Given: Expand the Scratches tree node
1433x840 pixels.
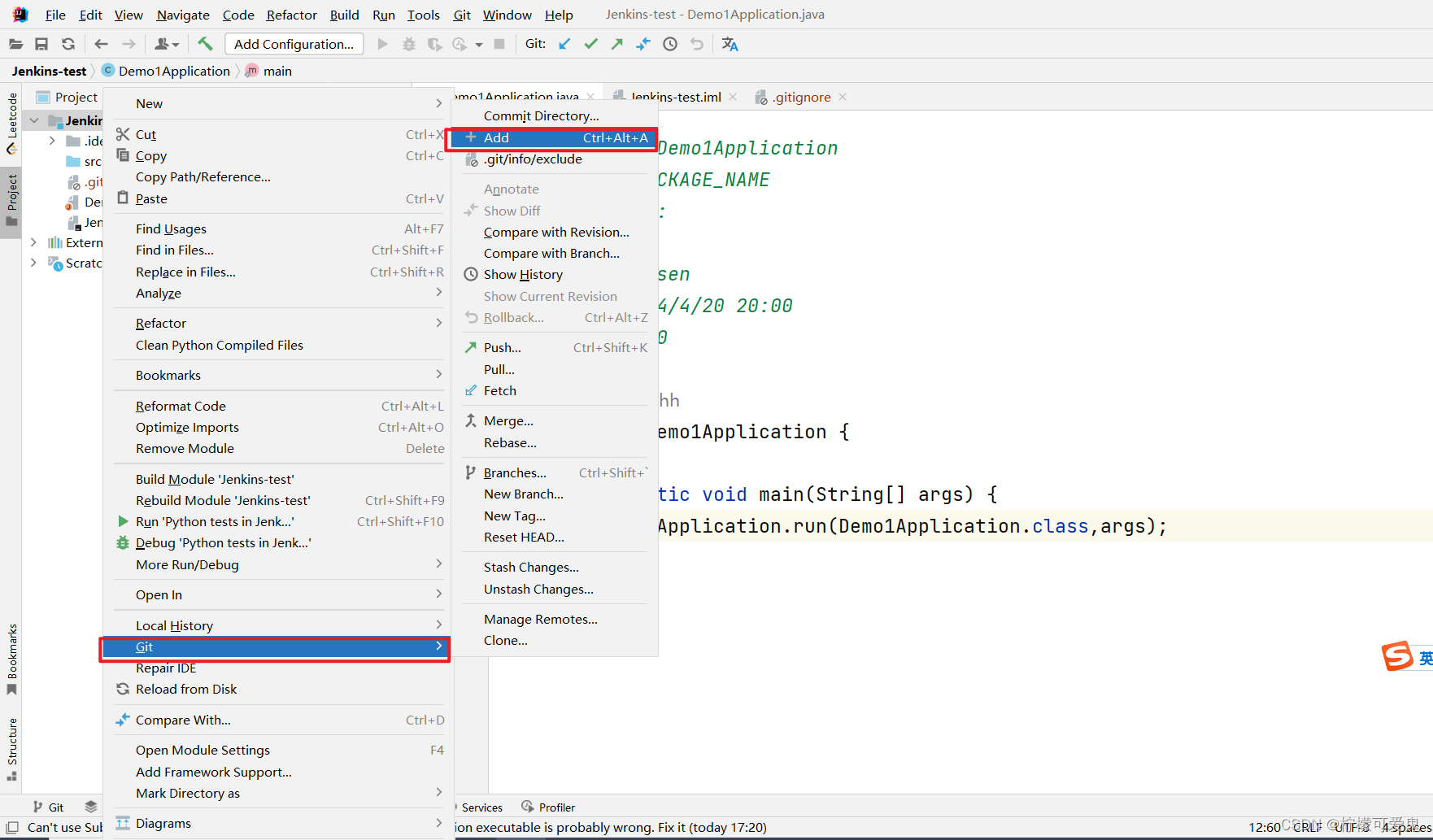Looking at the screenshot, I should (33, 263).
